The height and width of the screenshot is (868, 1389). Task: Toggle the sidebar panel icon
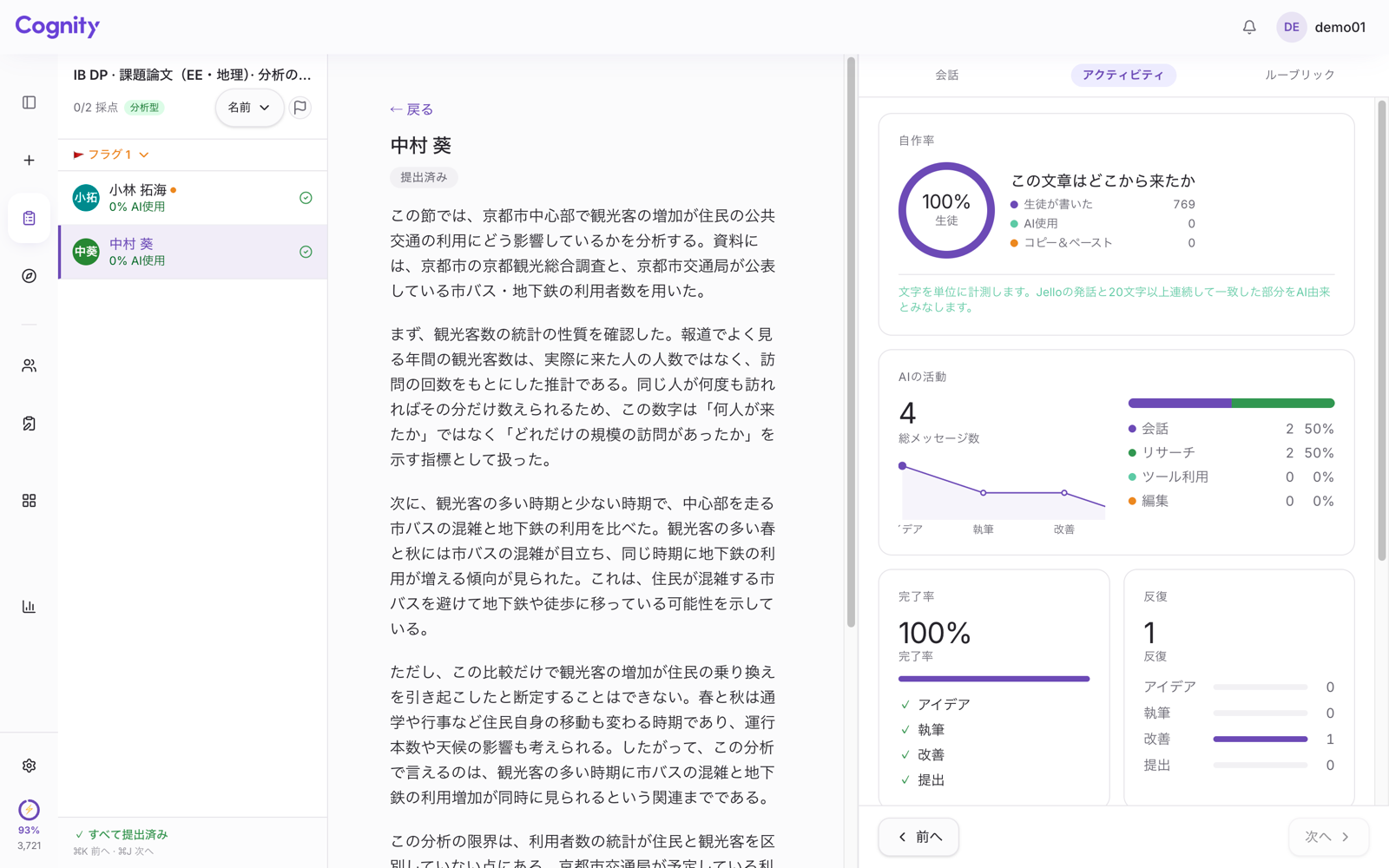pos(29,102)
